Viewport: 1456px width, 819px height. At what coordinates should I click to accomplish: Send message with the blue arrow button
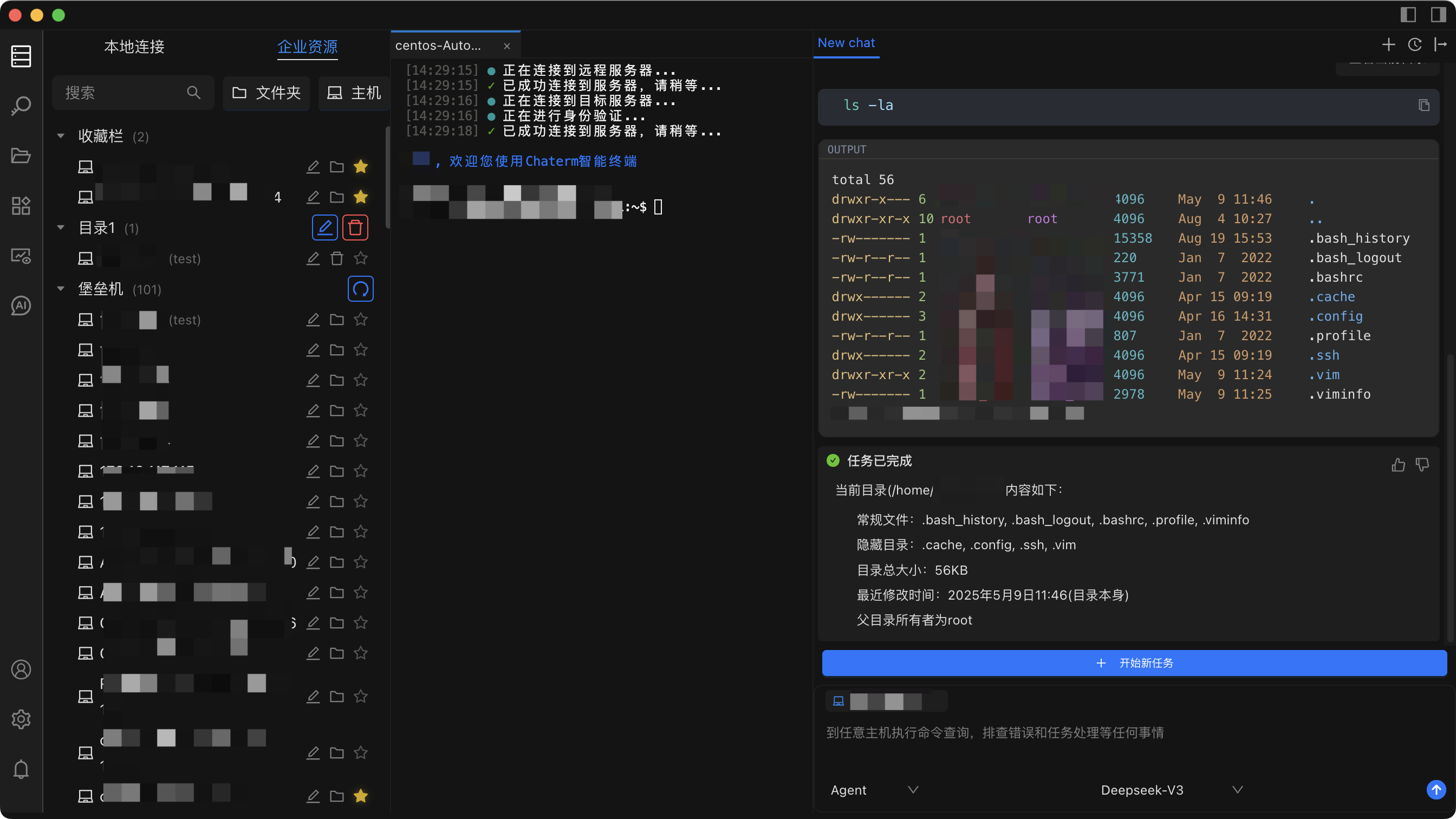pyautogui.click(x=1435, y=790)
